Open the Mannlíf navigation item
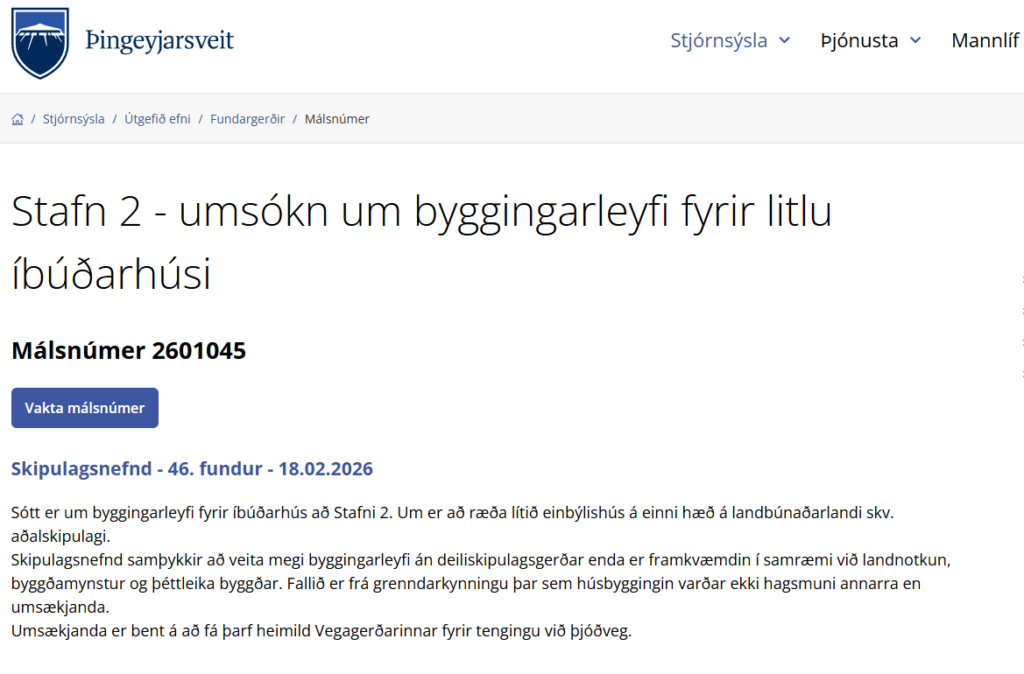 (986, 41)
